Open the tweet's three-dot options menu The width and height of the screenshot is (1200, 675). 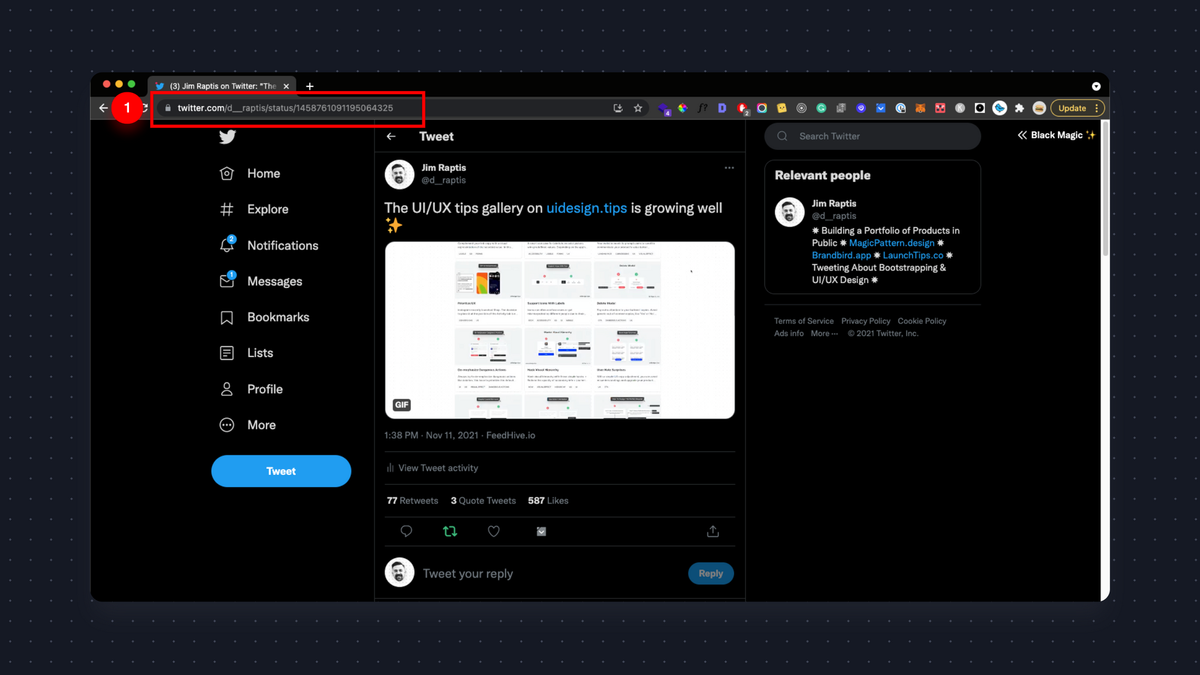[729, 168]
